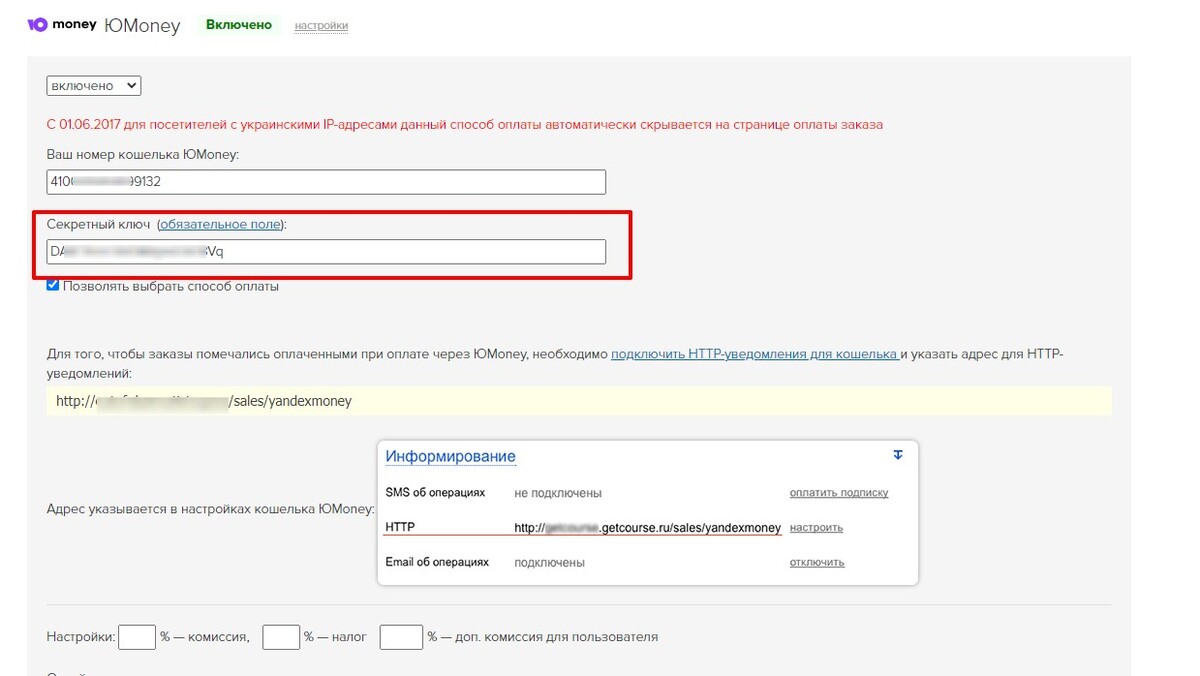Click the ЮMoney purple logo icon

click(36, 25)
